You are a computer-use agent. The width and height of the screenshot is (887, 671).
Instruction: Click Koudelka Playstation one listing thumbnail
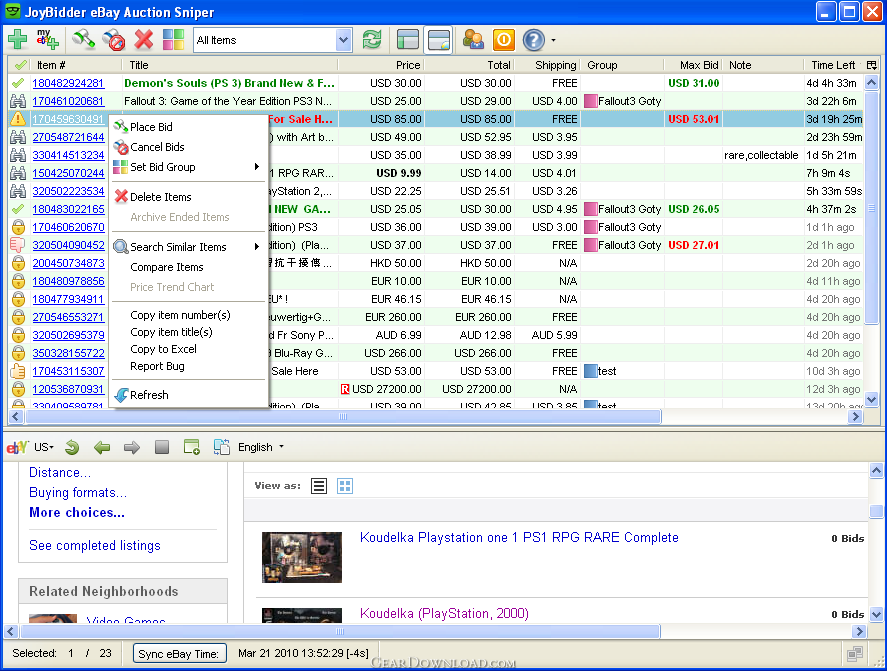coord(302,557)
